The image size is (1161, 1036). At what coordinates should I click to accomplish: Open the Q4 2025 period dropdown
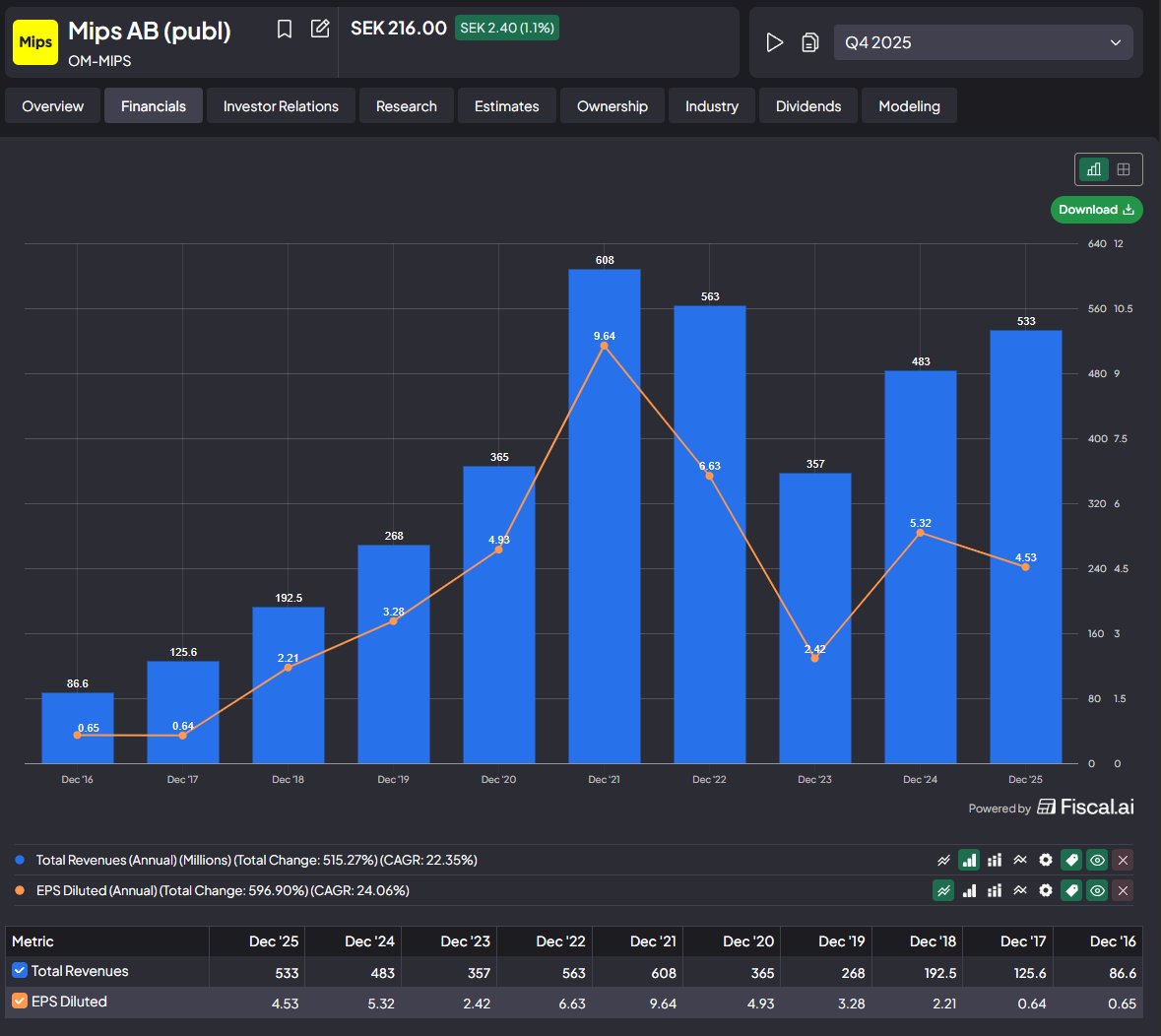[982, 42]
